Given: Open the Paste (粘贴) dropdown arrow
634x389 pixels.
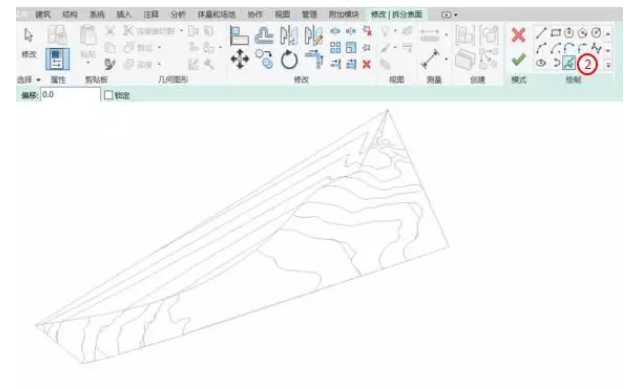Looking at the screenshot, I should pos(88,62).
